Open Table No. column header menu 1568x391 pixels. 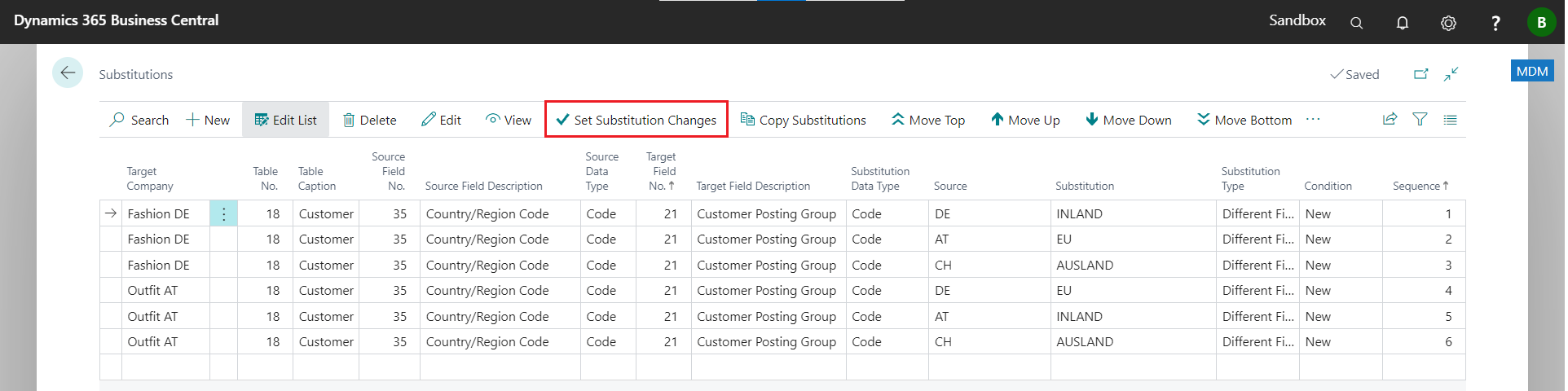[266, 178]
